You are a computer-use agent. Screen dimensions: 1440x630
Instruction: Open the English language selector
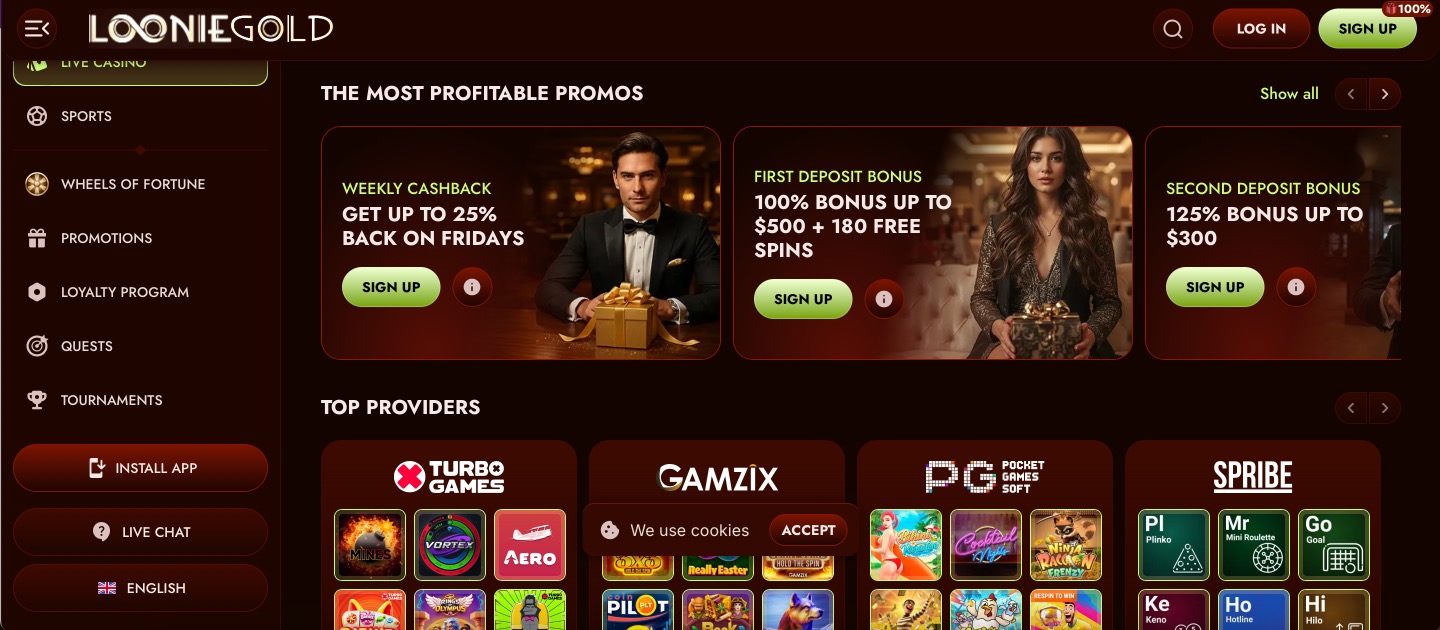[140, 588]
